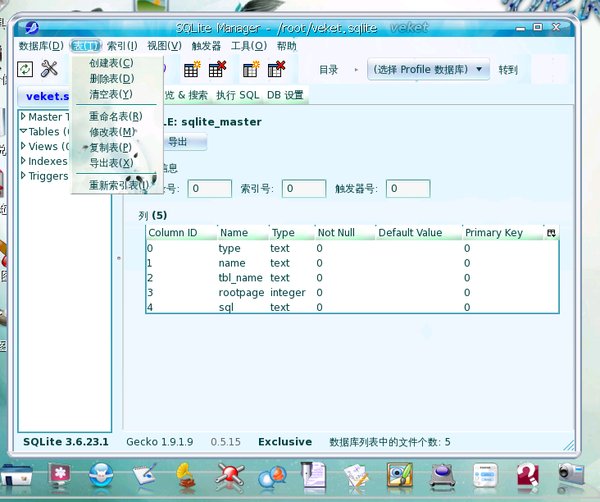Click the Drop Index toolbar icon
The image size is (600, 502).
tap(277, 69)
